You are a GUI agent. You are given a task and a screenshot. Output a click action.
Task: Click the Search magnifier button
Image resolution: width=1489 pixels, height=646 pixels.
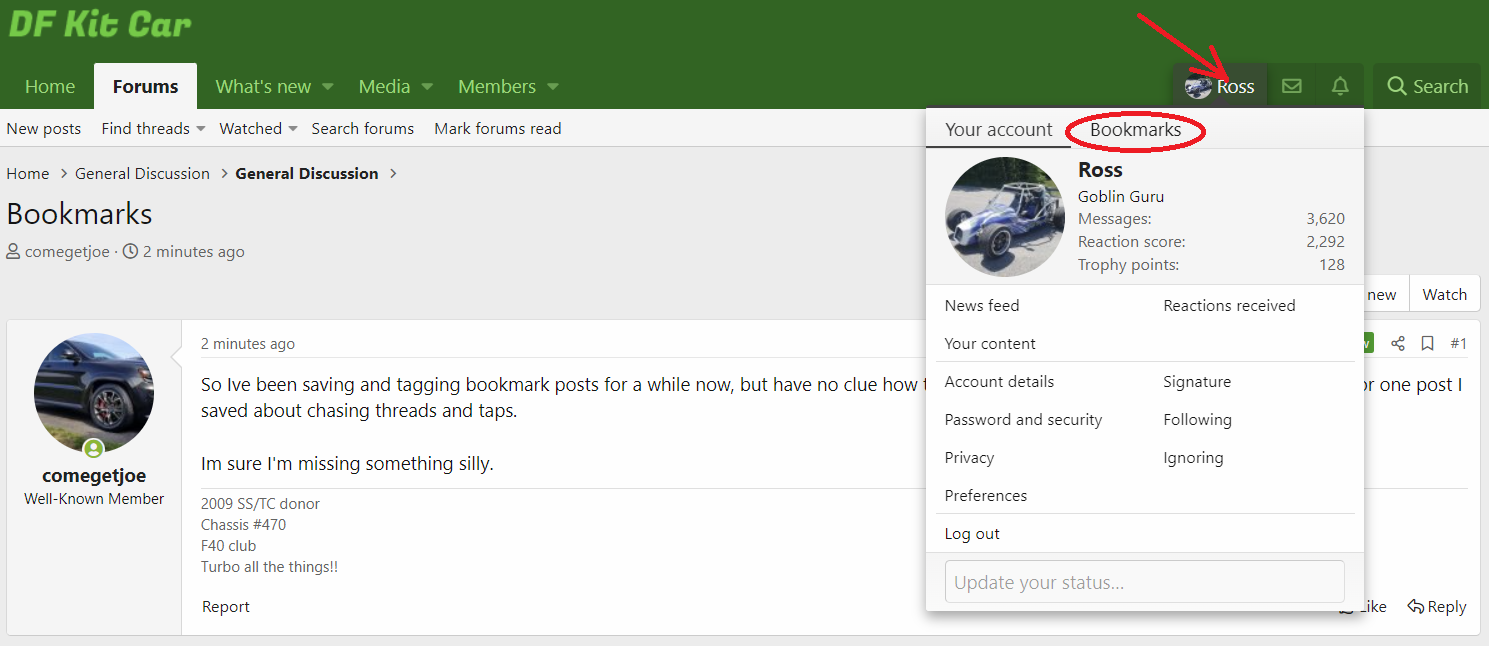coord(1427,86)
